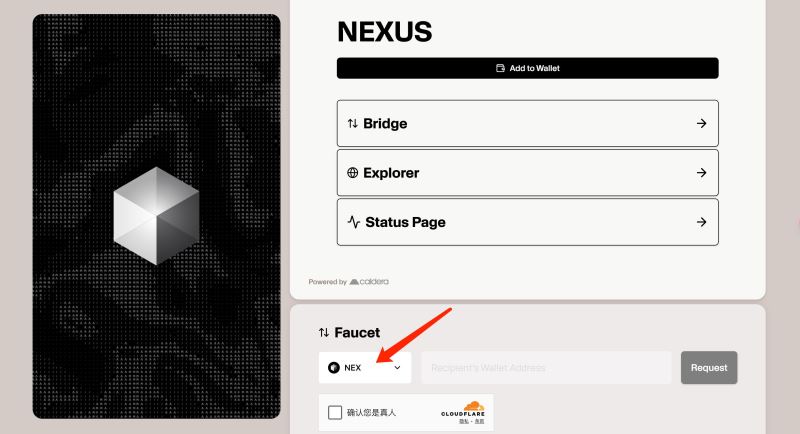Viewport: 800px width, 434px height.
Task: Click the arrow on the Bridge row
Action: pos(702,123)
